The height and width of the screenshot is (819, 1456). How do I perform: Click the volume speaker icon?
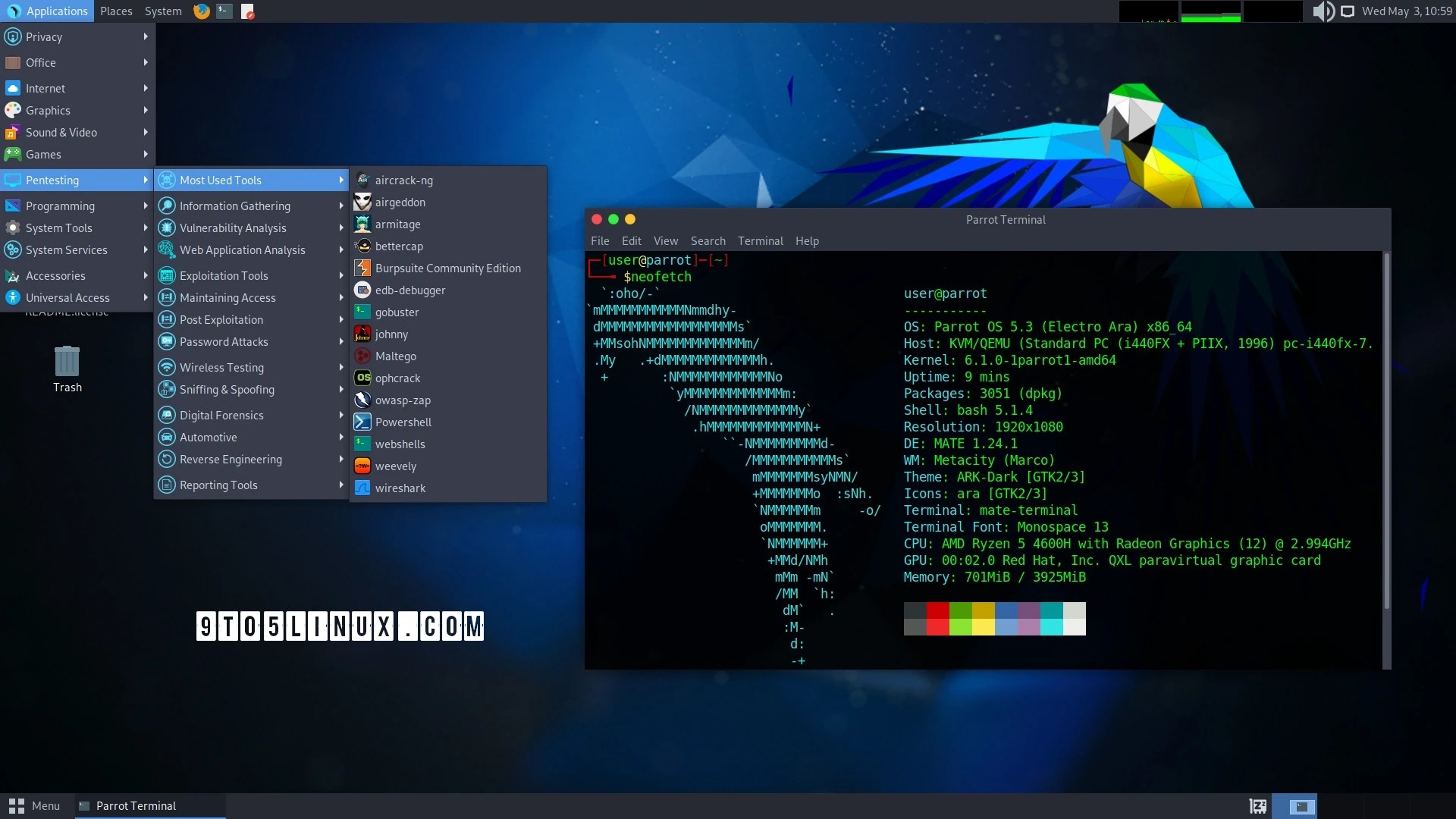click(1322, 11)
